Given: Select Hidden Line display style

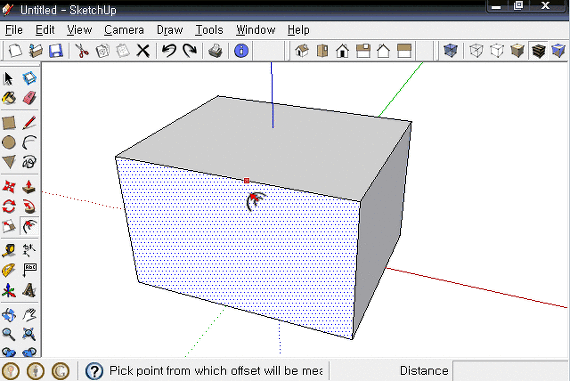Looking at the screenshot, I should pos(497,51).
